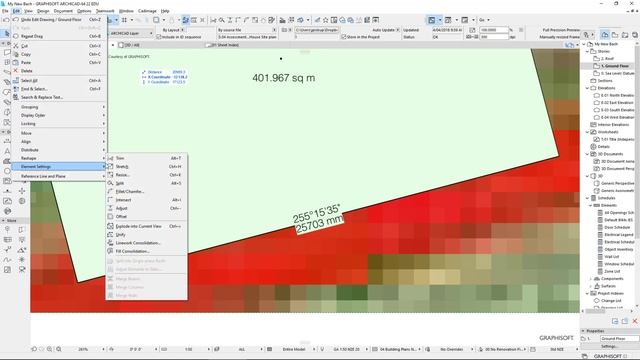Select E-01 North Elevation in Navigator

(x=617, y=96)
